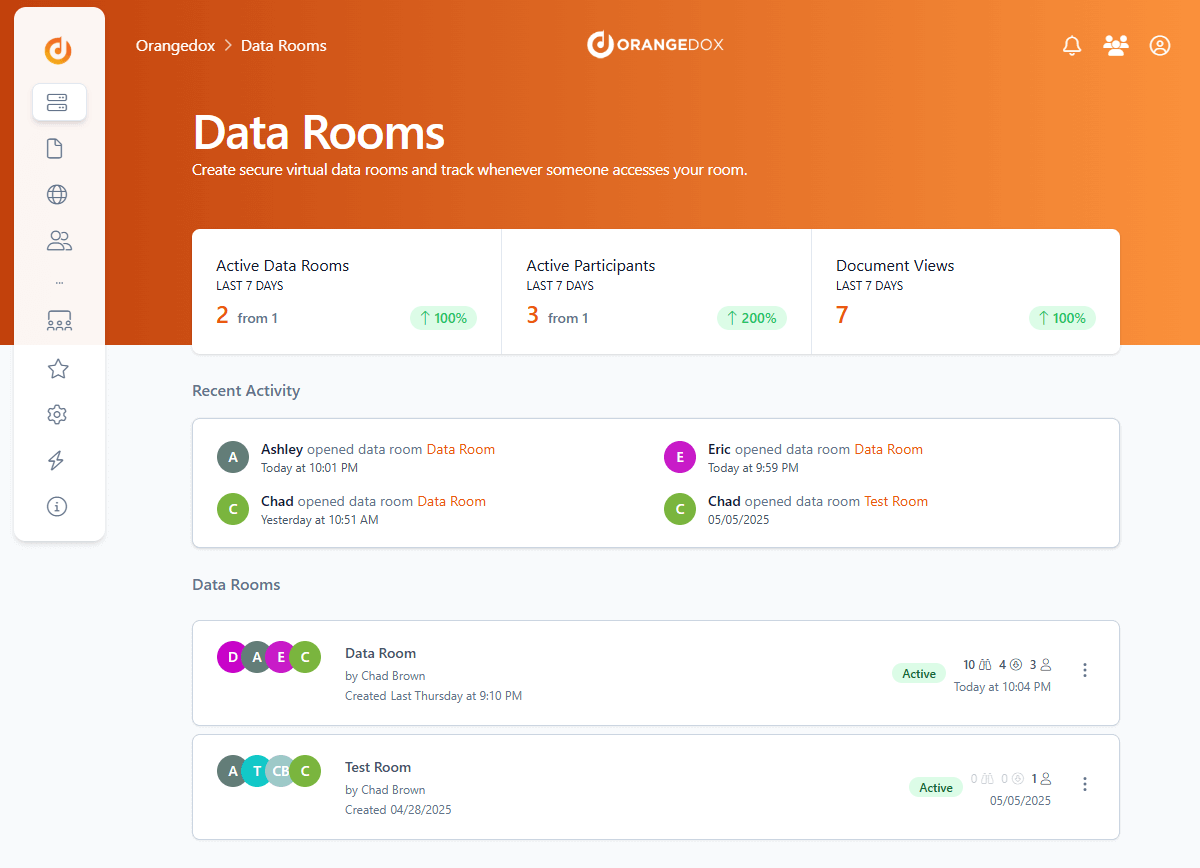Open the Data Rooms sidebar icon

[x=59, y=102]
